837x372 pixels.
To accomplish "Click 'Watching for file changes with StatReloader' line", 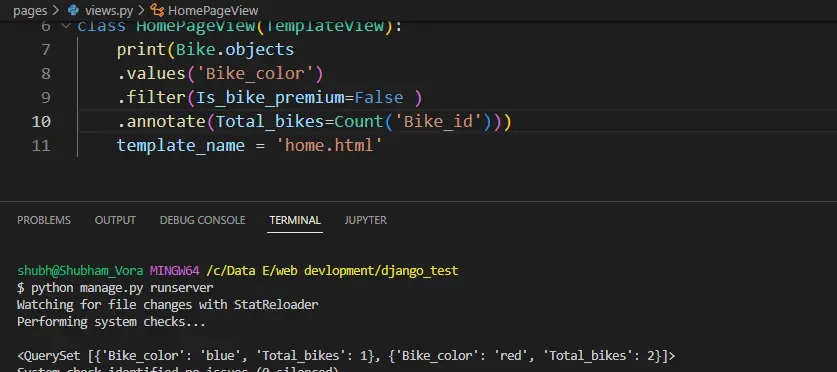I will tap(168, 305).
